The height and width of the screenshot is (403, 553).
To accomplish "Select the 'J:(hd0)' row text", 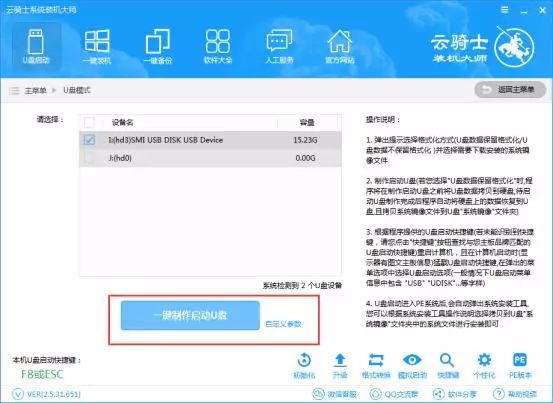I will [120, 158].
